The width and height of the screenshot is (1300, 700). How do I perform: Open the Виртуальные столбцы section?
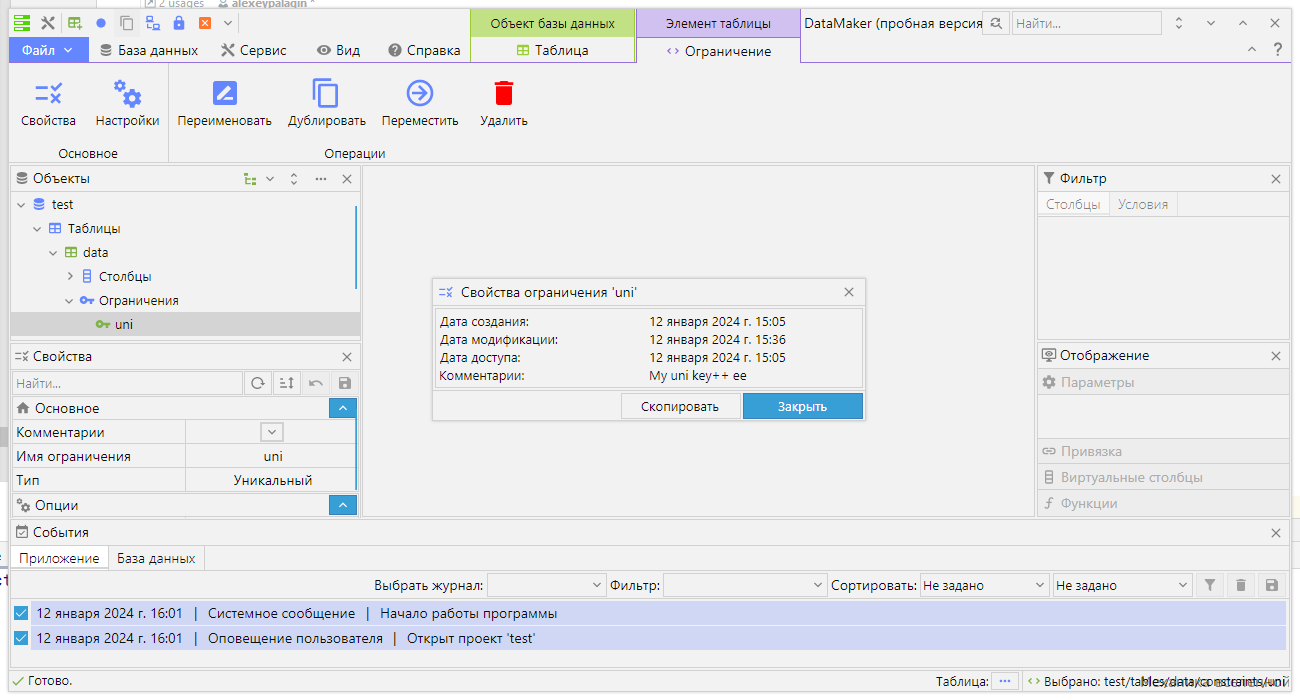(x=1163, y=477)
